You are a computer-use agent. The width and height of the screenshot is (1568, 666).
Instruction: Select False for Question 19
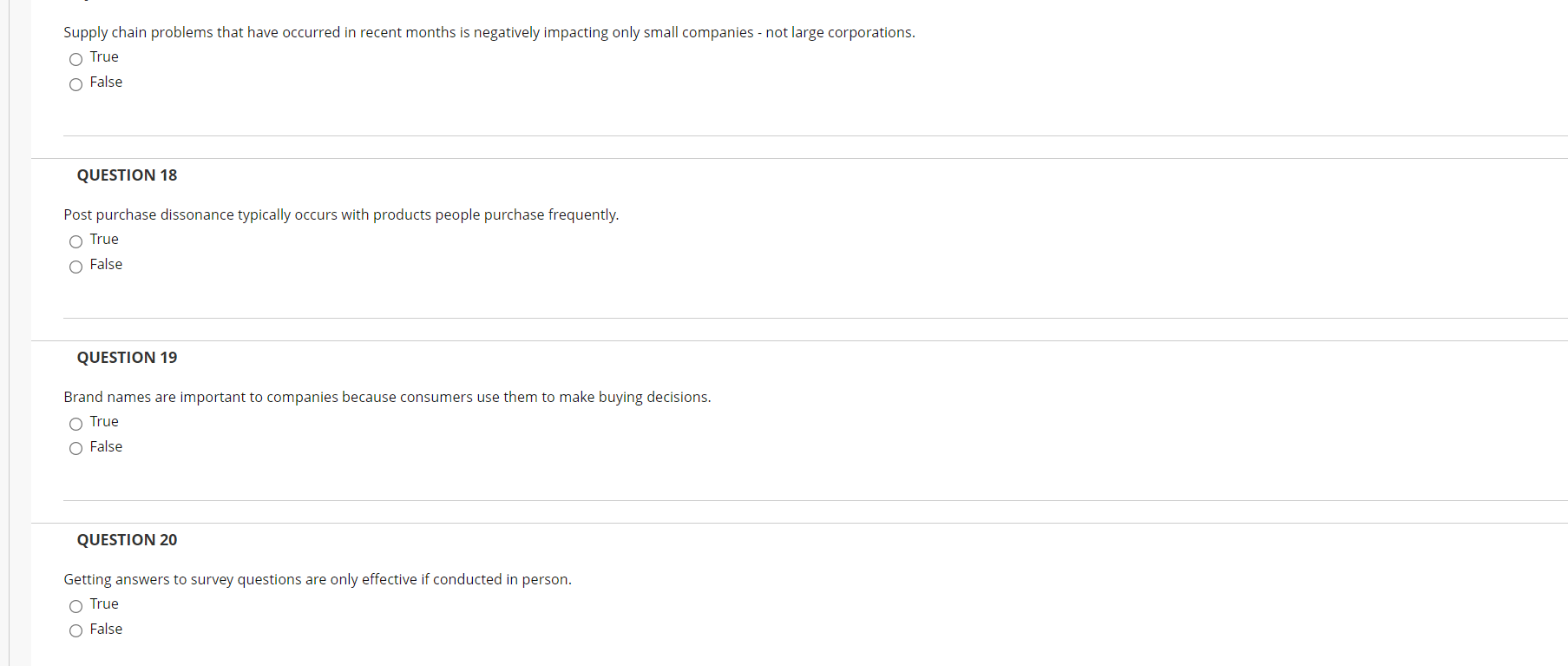coord(75,449)
